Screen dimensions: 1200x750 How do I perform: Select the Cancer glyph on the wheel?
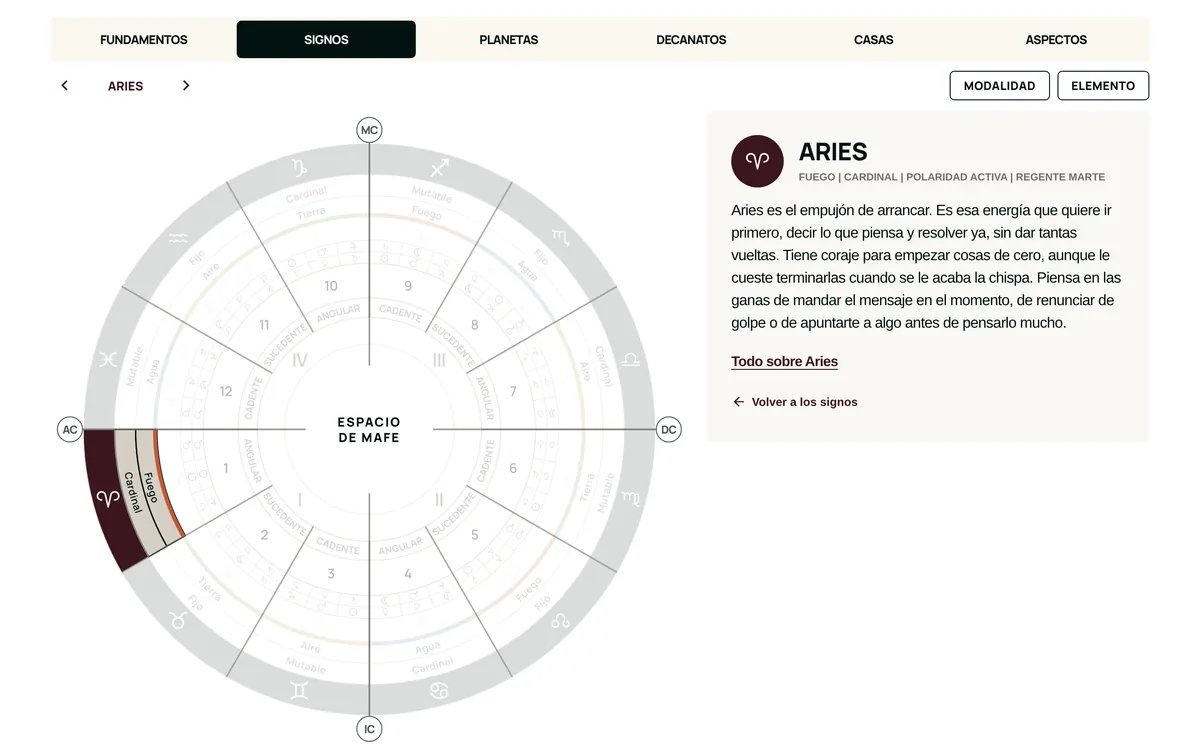pyautogui.click(x=439, y=690)
